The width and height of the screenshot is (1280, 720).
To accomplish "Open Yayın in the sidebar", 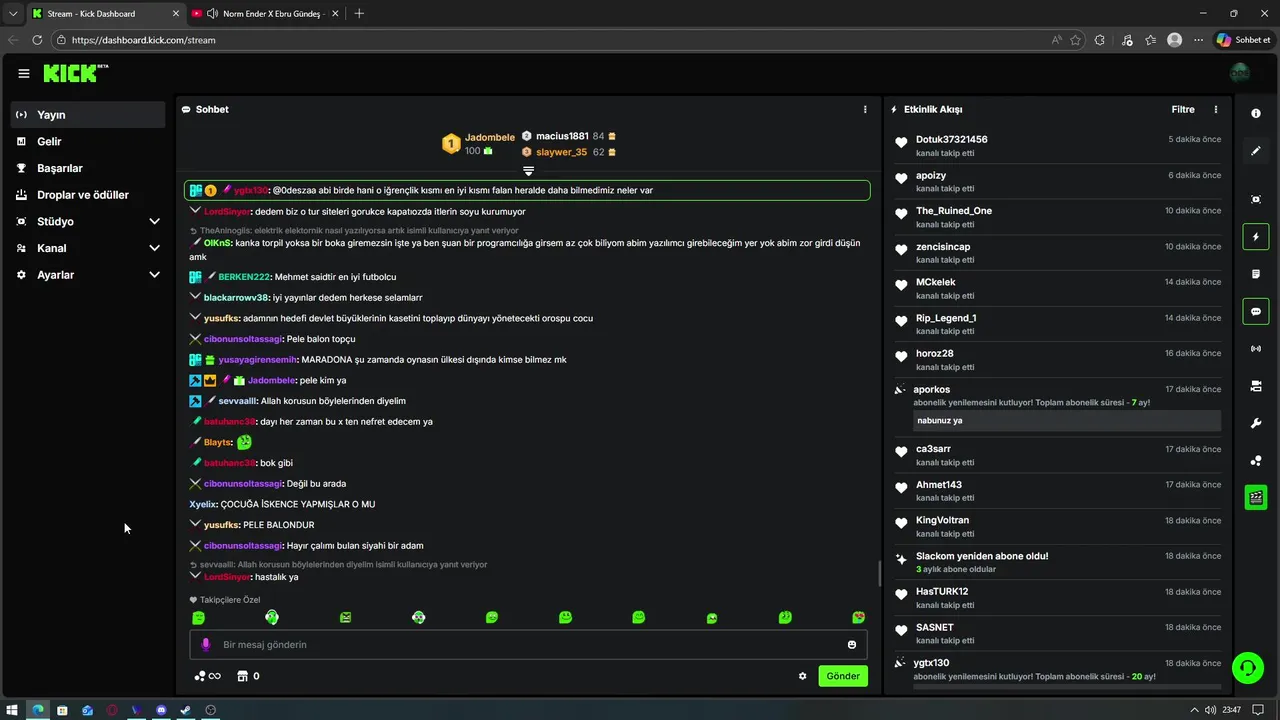I will pyautogui.click(x=88, y=115).
